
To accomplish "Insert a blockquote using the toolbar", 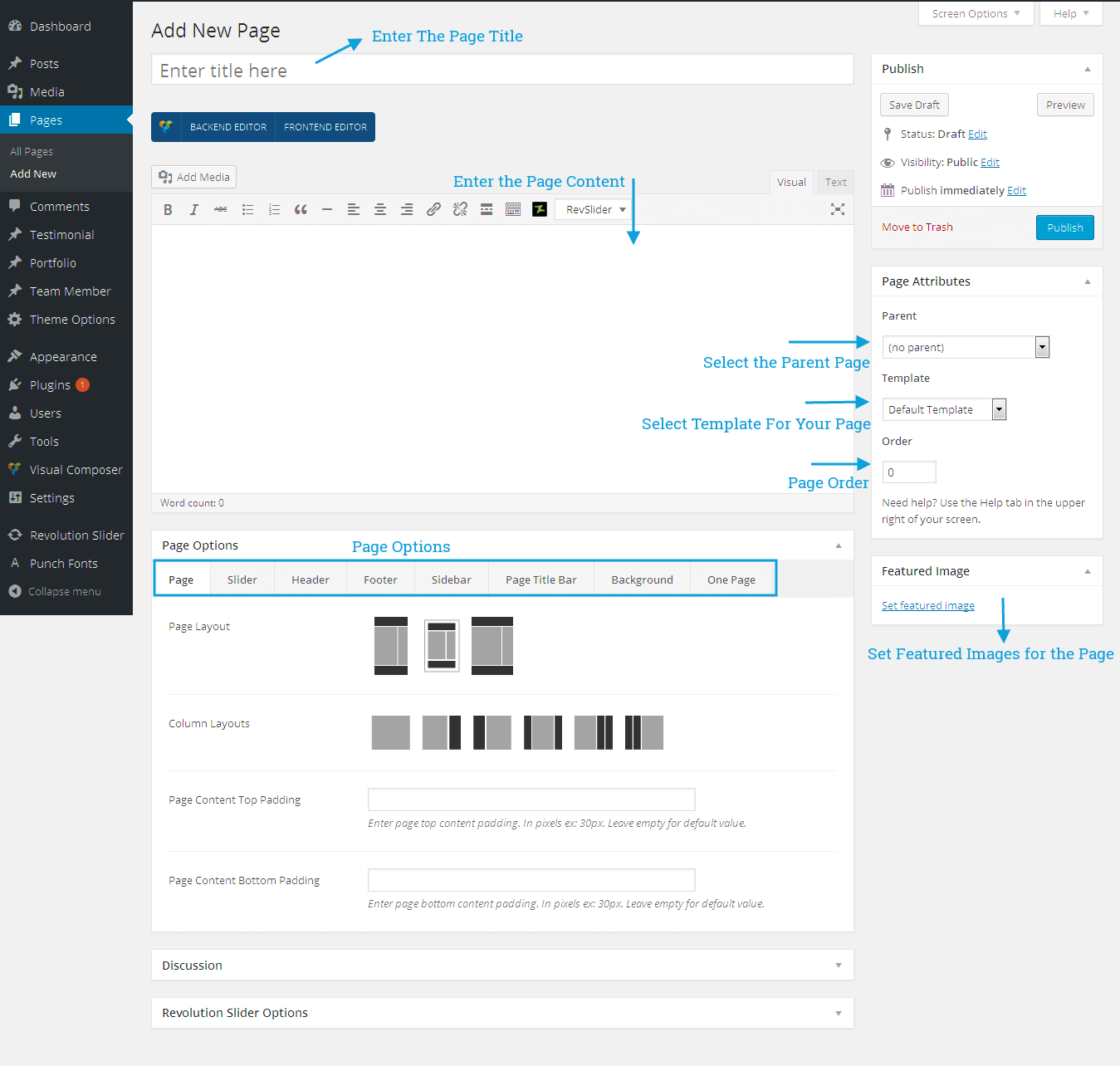I will tap(301, 210).
